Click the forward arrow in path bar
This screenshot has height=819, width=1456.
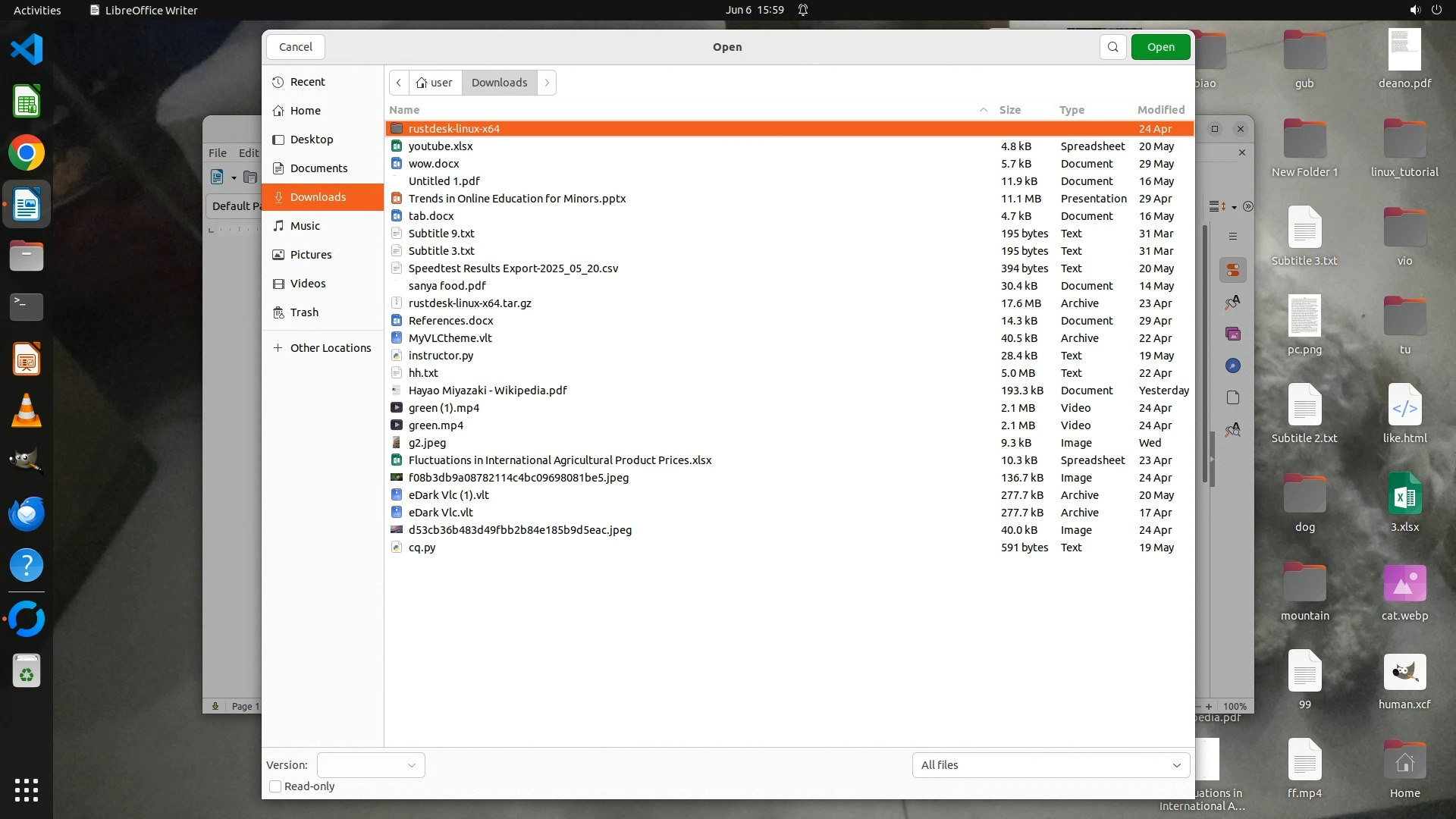point(547,83)
